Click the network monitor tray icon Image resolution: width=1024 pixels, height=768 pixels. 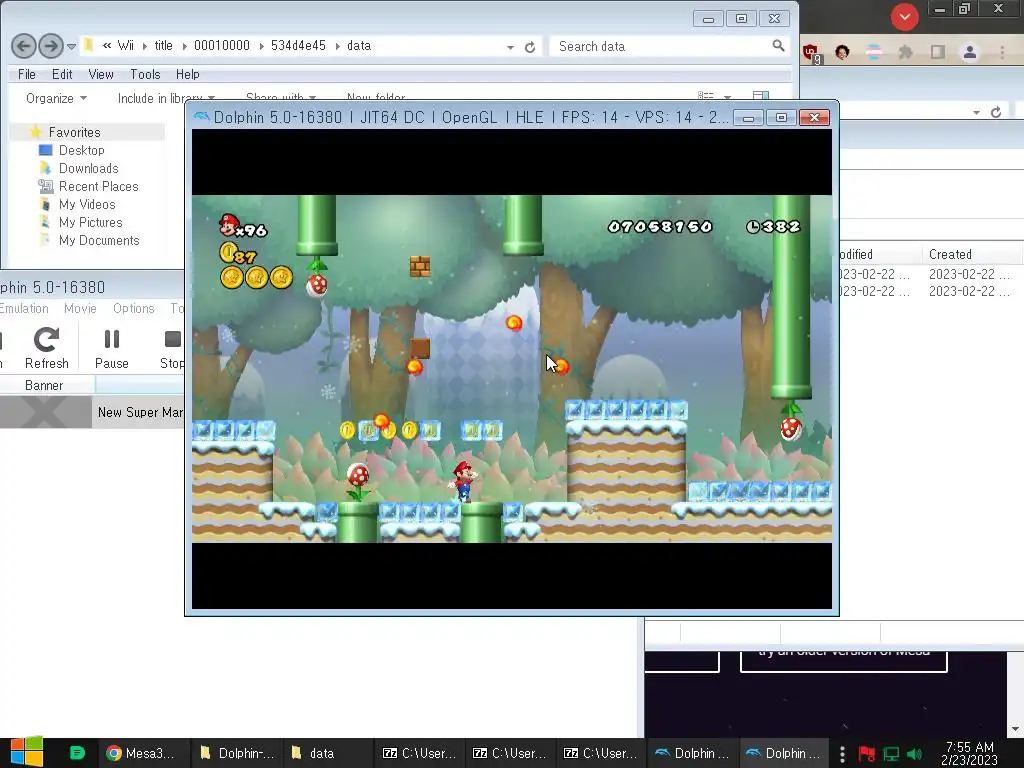pos(891,754)
